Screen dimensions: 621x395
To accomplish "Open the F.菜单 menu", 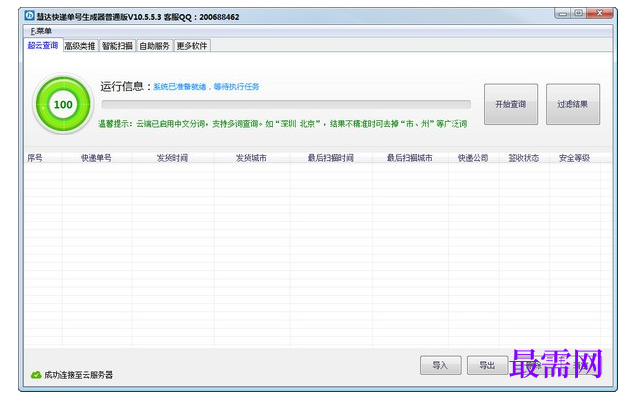I will [x=41, y=31].
